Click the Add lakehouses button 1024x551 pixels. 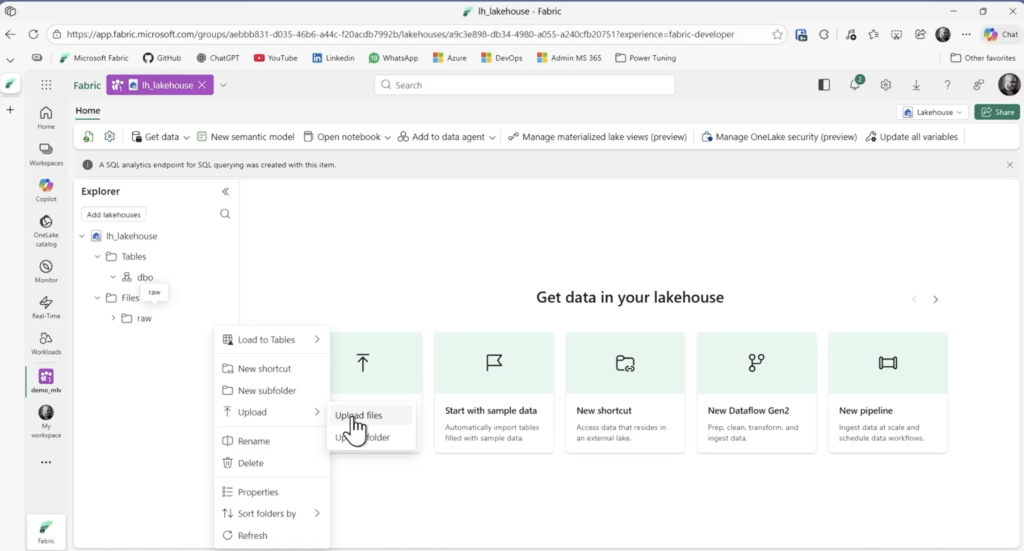click(114, 214)
